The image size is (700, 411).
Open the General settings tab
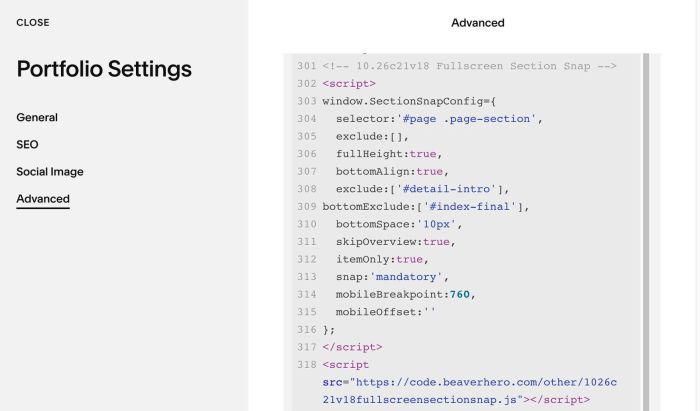coord(37,117)
